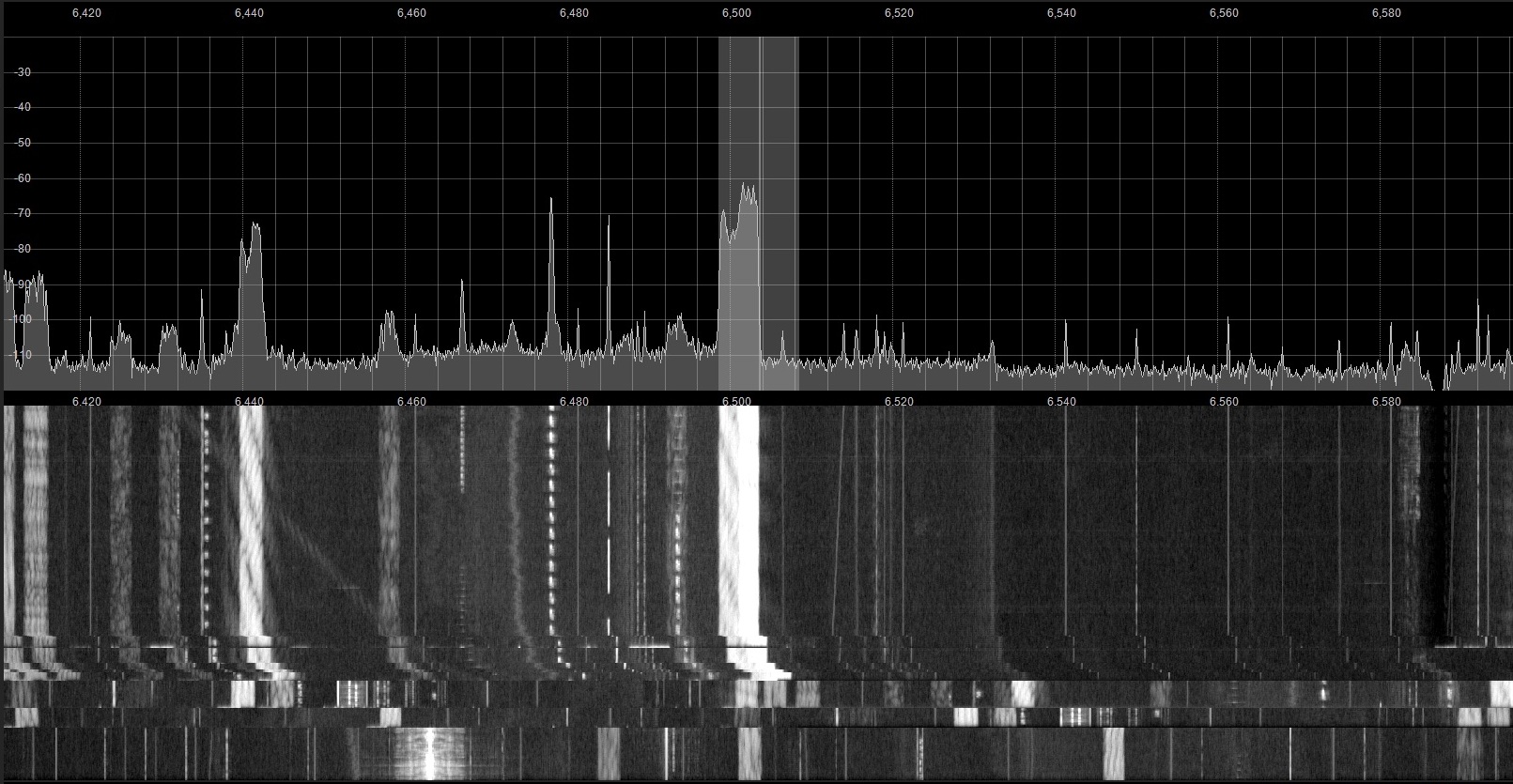The height and width of the screenshot is (784, 1513).
Task: Click the 6,460 label on top frequency ruler
Action: coord(411,13)
